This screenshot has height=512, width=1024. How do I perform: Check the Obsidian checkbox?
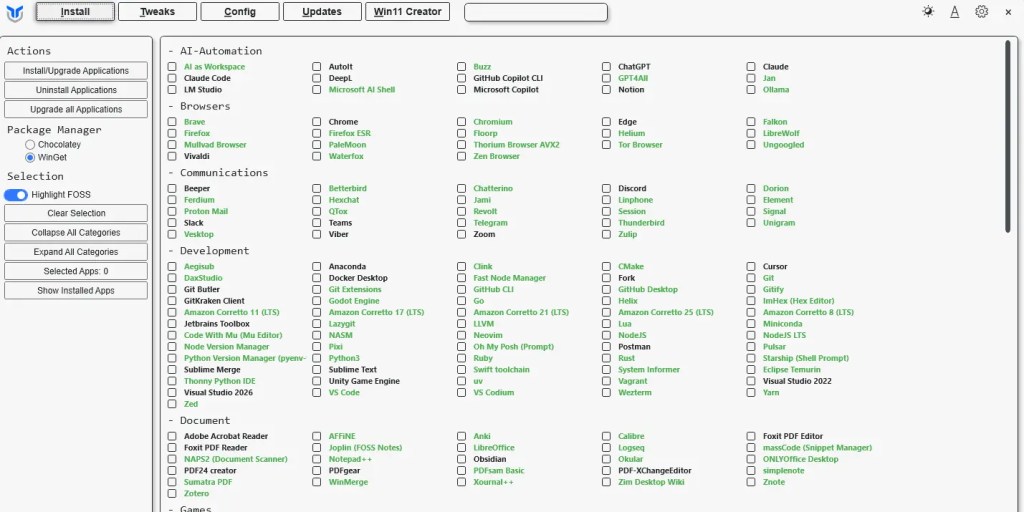click(x=462, y=459)
